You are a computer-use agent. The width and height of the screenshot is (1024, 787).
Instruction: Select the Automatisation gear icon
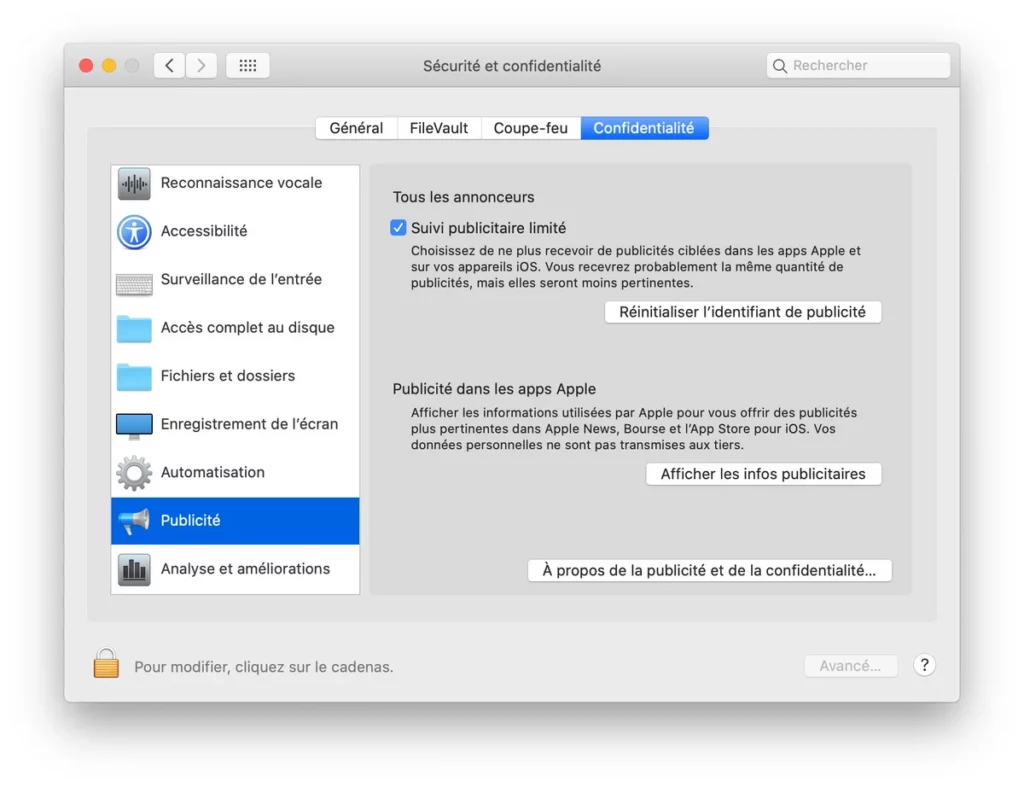pos(134,473)
